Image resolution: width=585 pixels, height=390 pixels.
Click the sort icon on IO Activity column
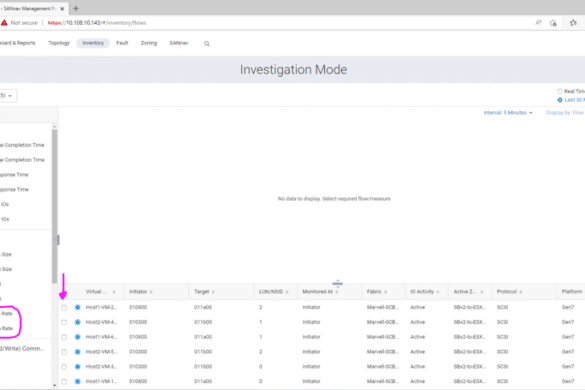click(438, 292)
